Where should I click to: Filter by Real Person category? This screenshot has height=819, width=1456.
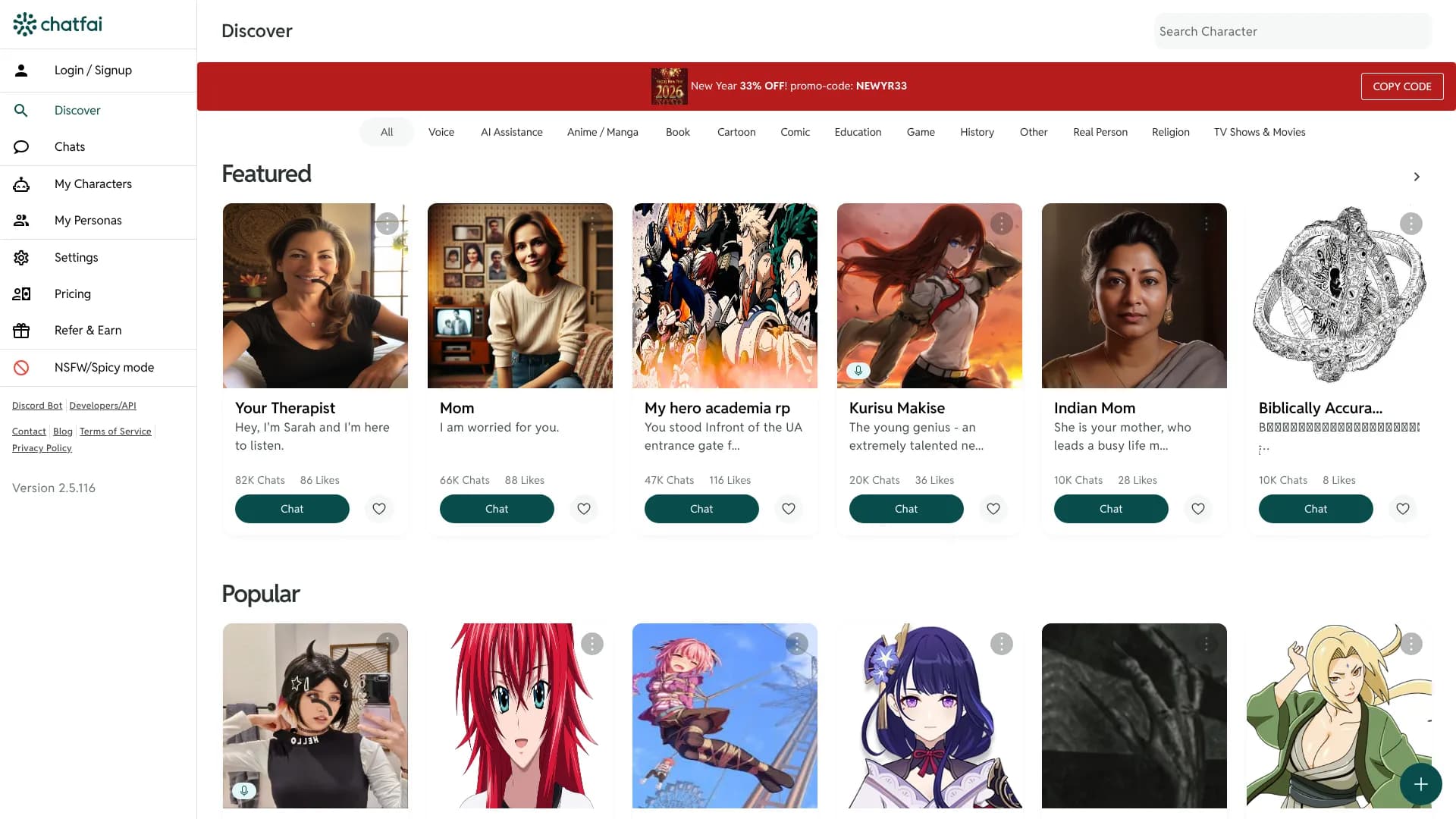point(1100,132)
